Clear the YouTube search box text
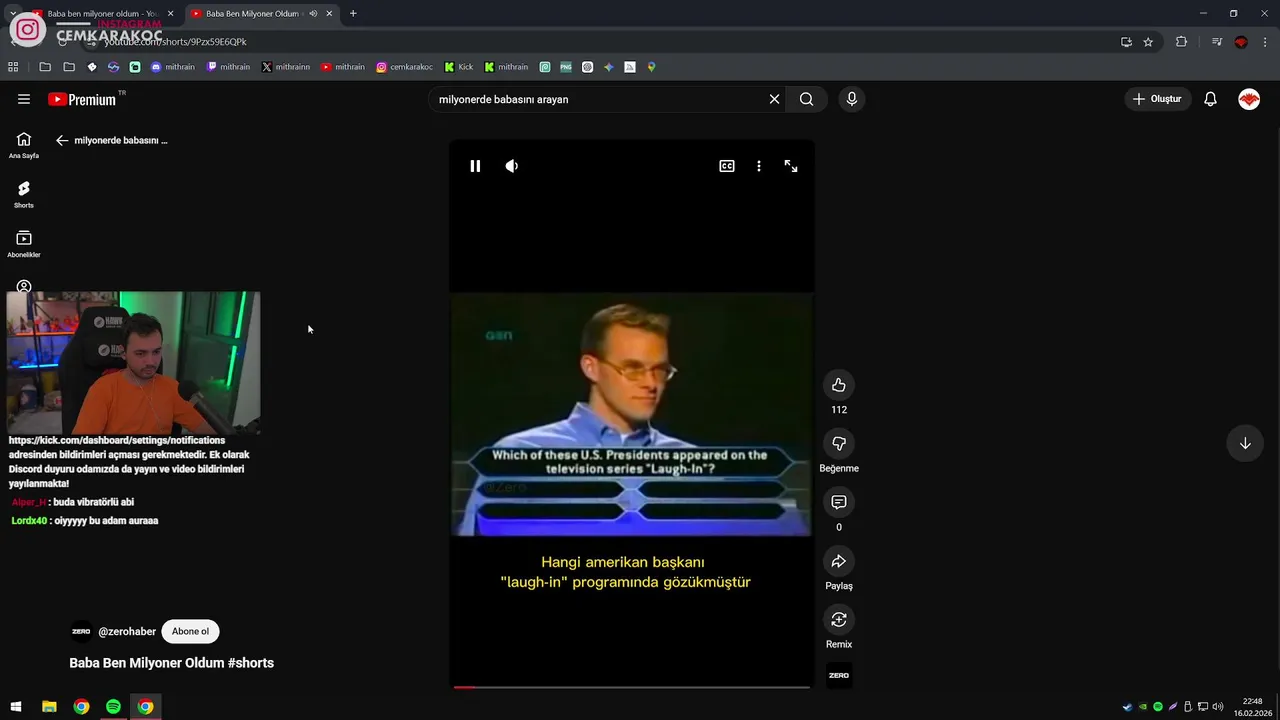 point(774,99)
